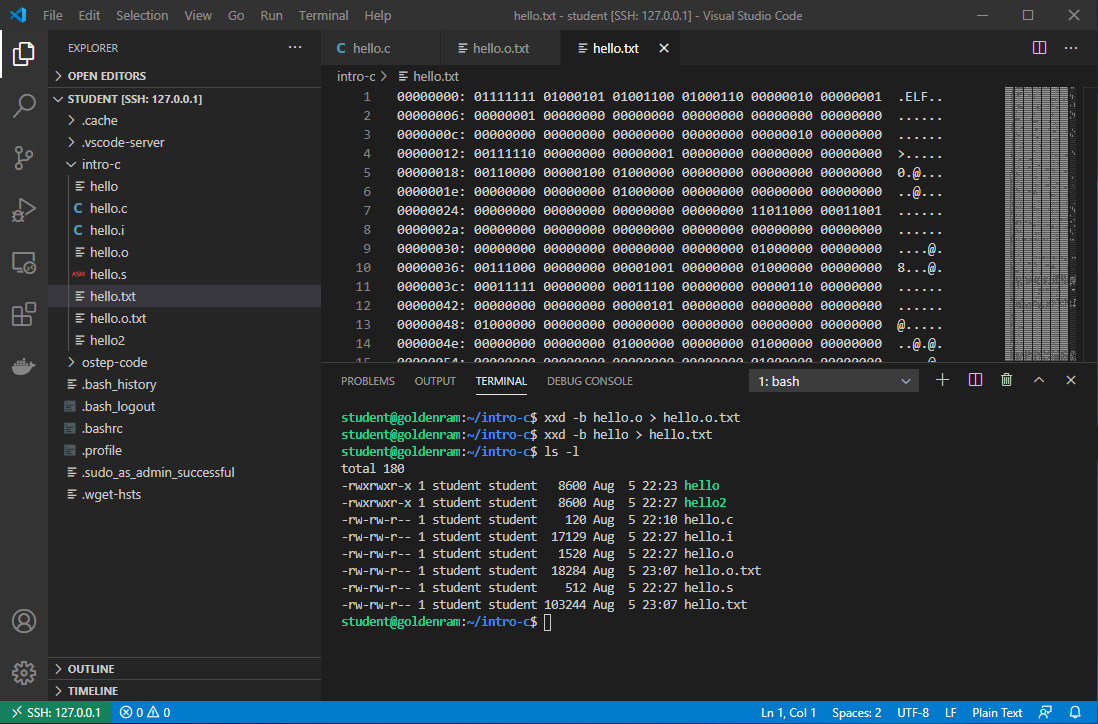Click line number 7 in editor gutter
Viewport: 1098px width, 724px height.
[x=367, y=211]
